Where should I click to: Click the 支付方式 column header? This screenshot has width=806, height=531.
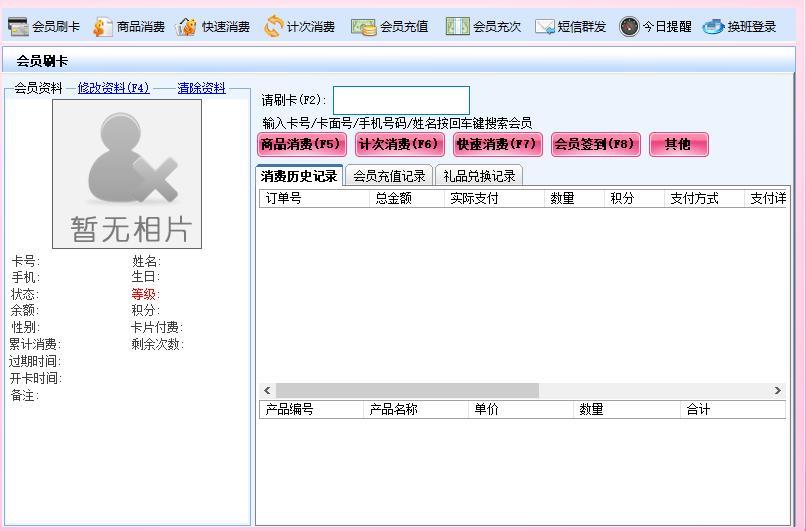click(704, 198)
